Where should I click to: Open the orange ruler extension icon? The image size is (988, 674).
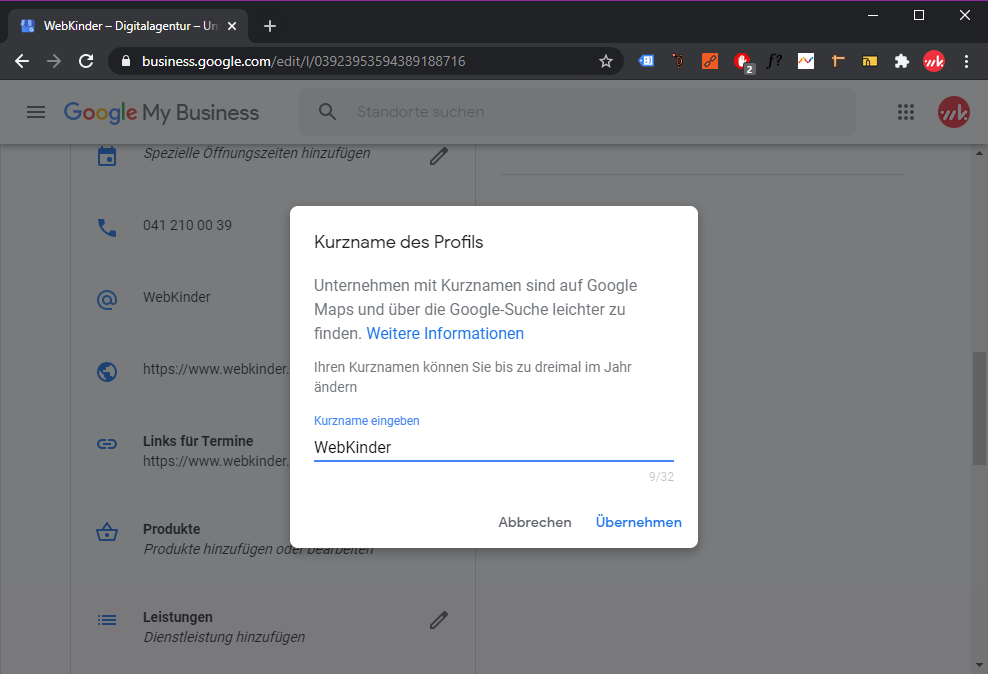[x=837, y=61]
